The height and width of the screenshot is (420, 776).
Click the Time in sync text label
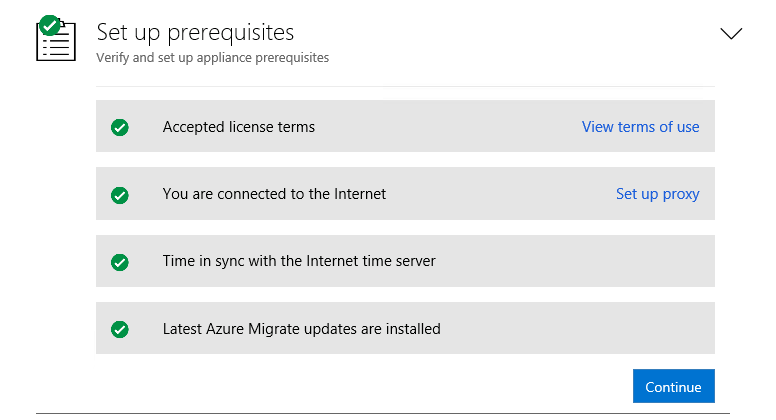pos(299,261)
